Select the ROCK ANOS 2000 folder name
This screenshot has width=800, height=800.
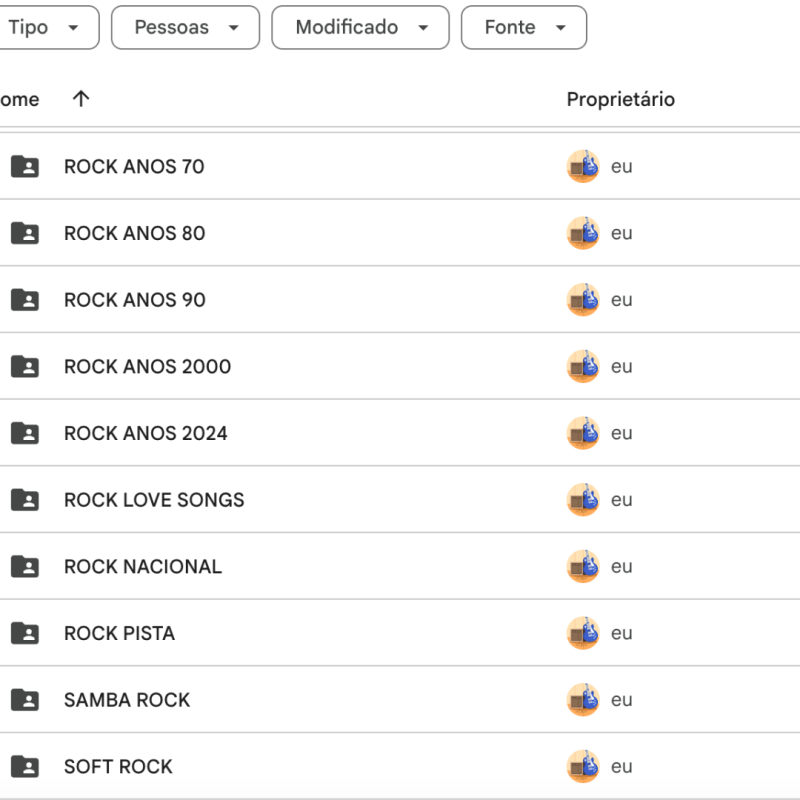[147, 367]
